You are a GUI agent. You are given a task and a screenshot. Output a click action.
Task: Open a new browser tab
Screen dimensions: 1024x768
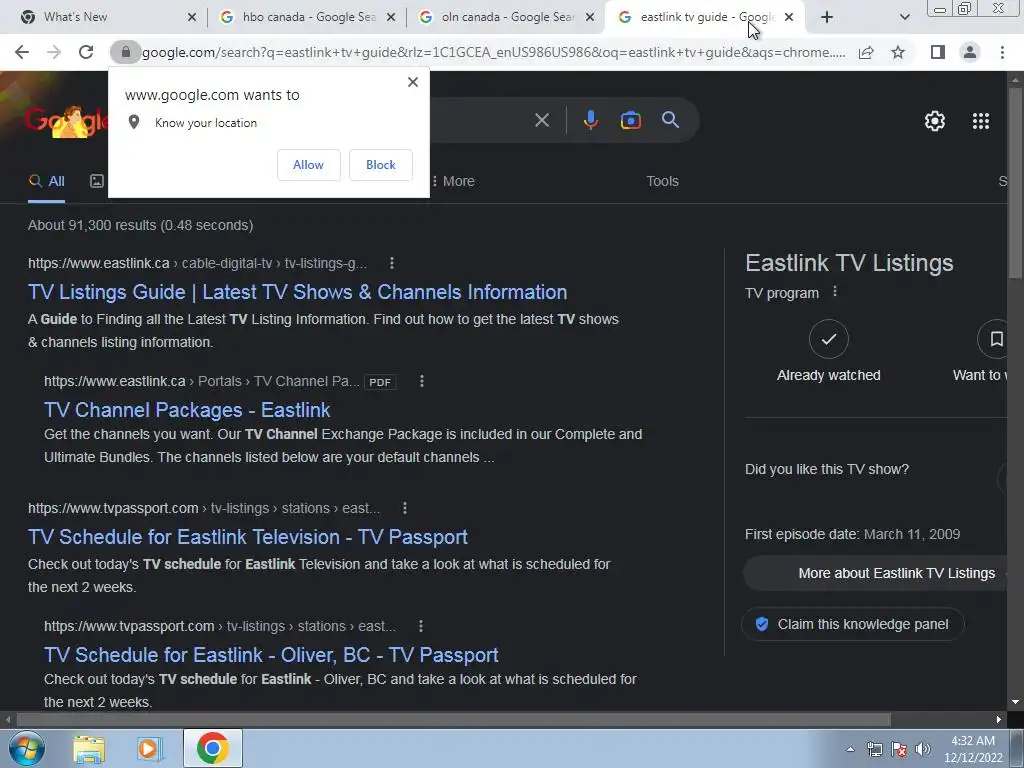coord(827,17)
